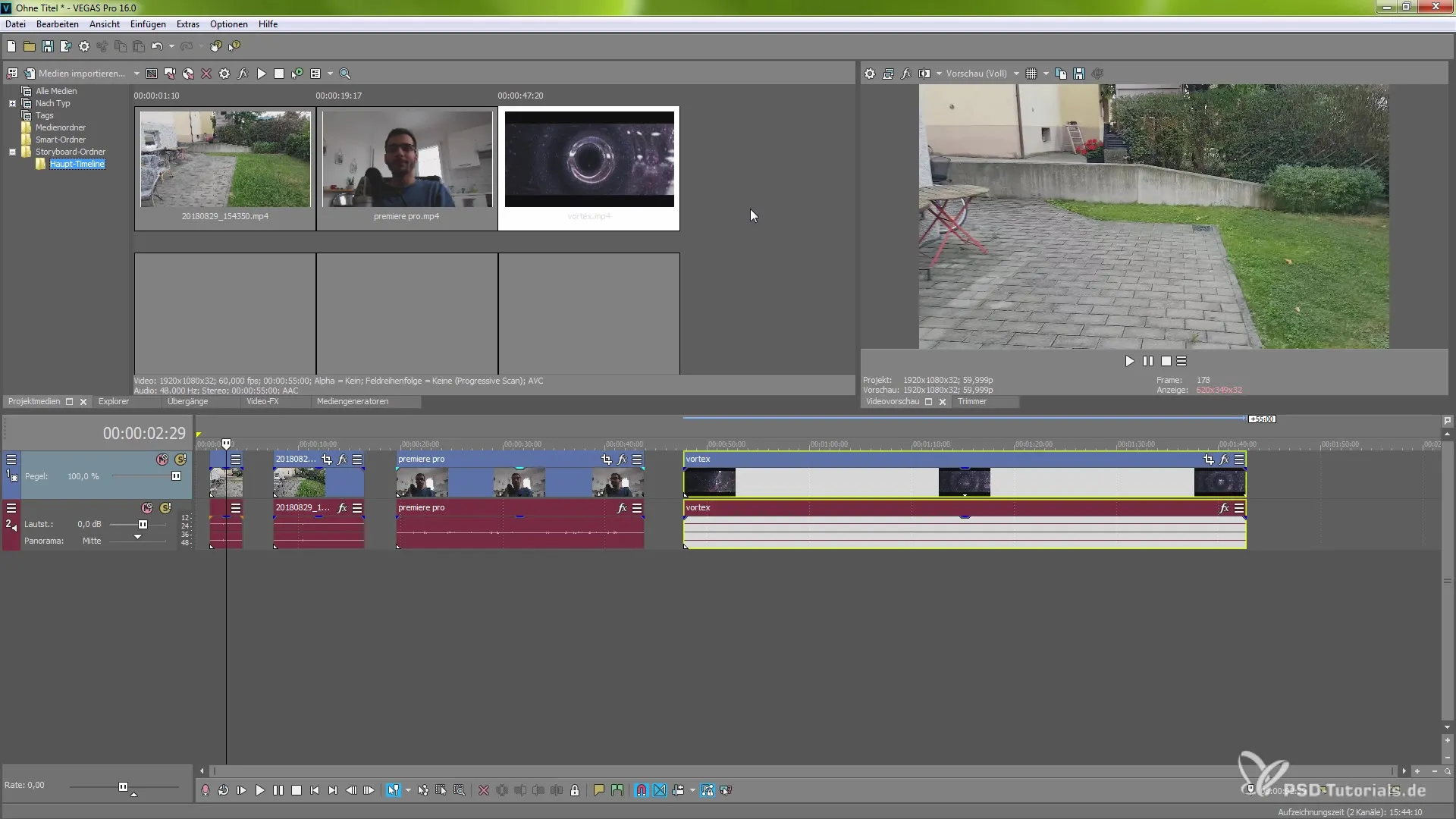The height and width of the screenshot is (819, 1456).
Task: Solo audio track 2
Action: point(165,508)
